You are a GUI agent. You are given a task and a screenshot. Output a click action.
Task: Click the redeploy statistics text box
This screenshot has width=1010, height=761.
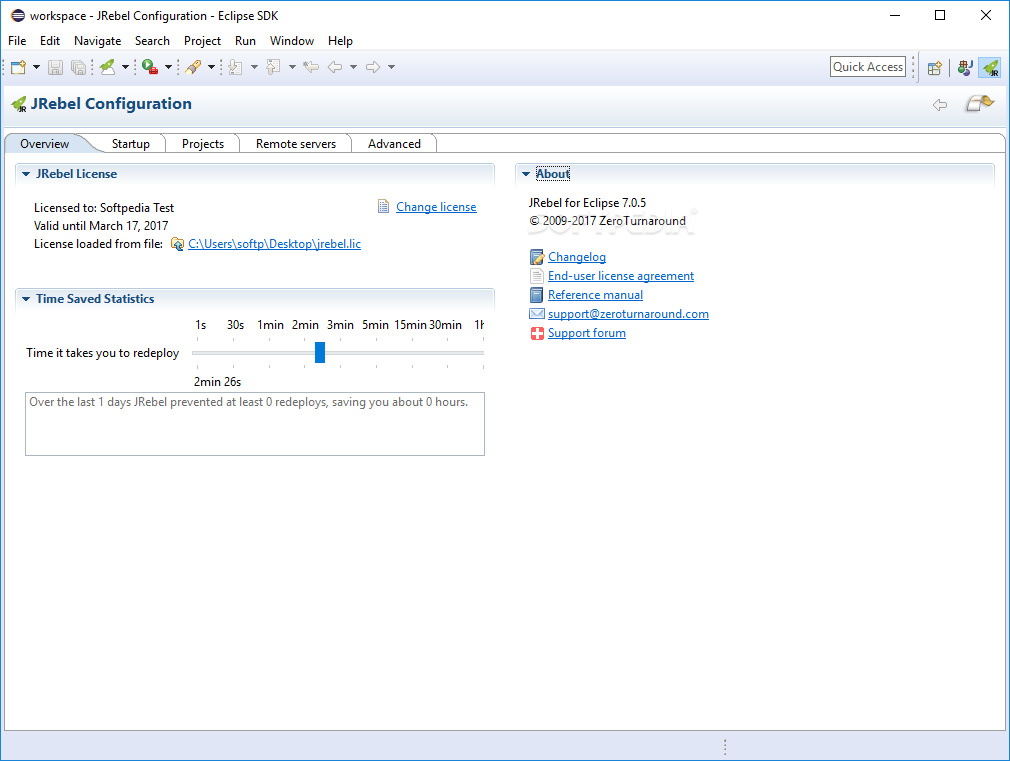pyautogui.click(x=255, y=424)
